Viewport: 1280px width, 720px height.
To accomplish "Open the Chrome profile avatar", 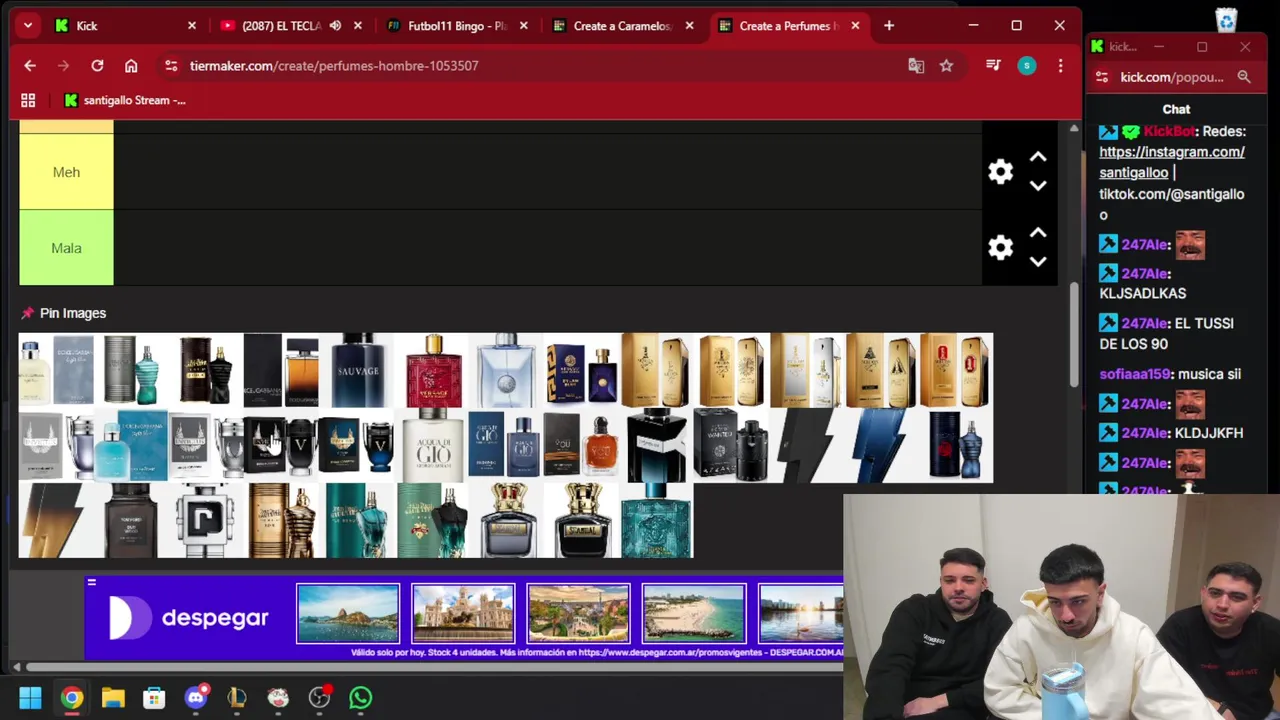I will click(x=1027, y=66).
